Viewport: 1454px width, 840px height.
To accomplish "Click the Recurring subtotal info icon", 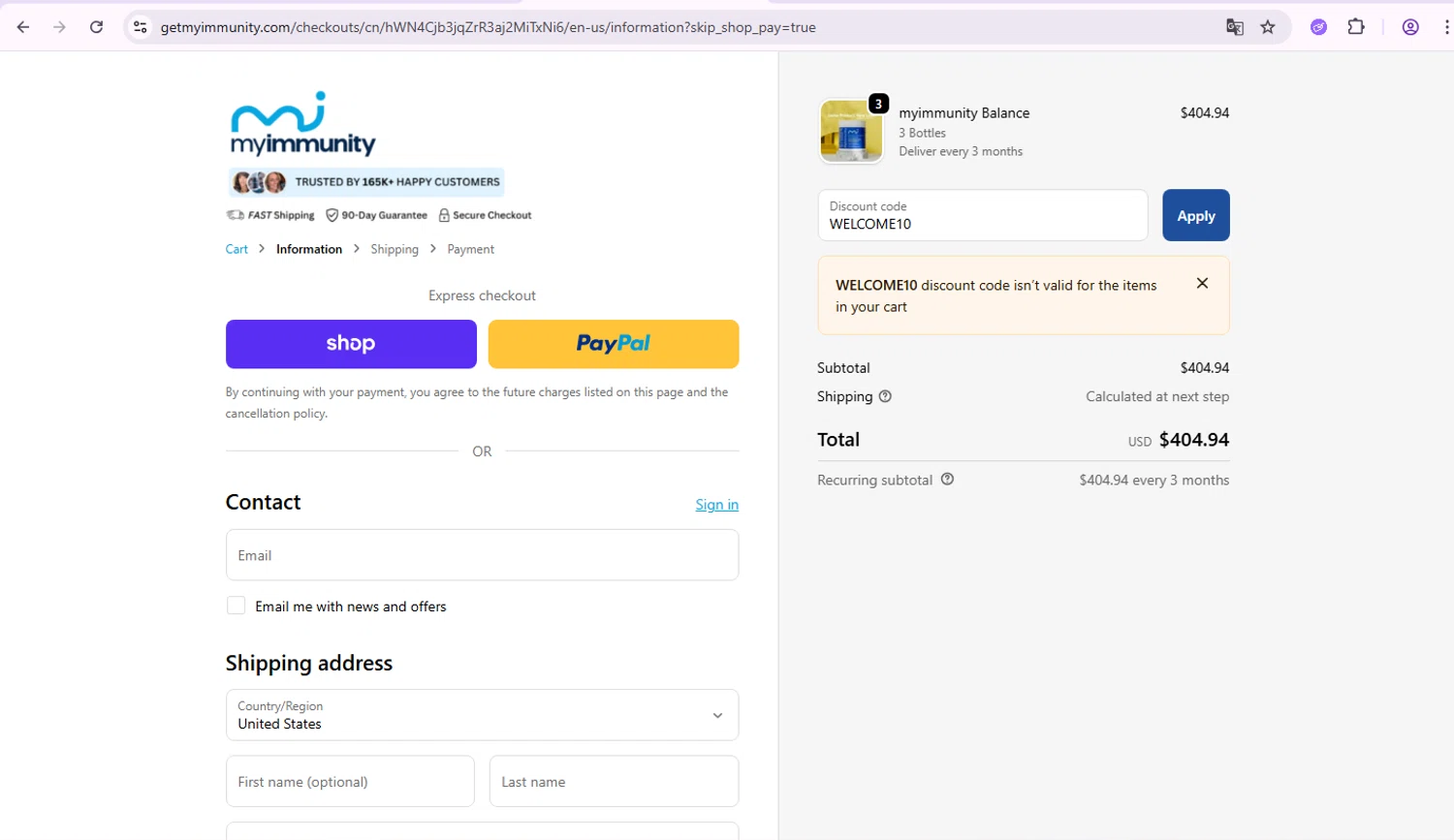I will tap(947, 479).
